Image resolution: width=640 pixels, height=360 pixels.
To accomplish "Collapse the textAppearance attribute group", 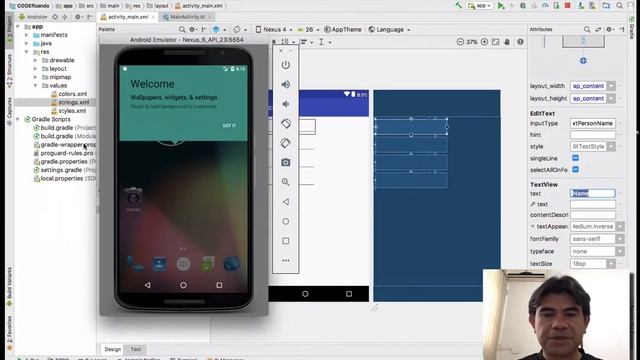I will point(532,226).
